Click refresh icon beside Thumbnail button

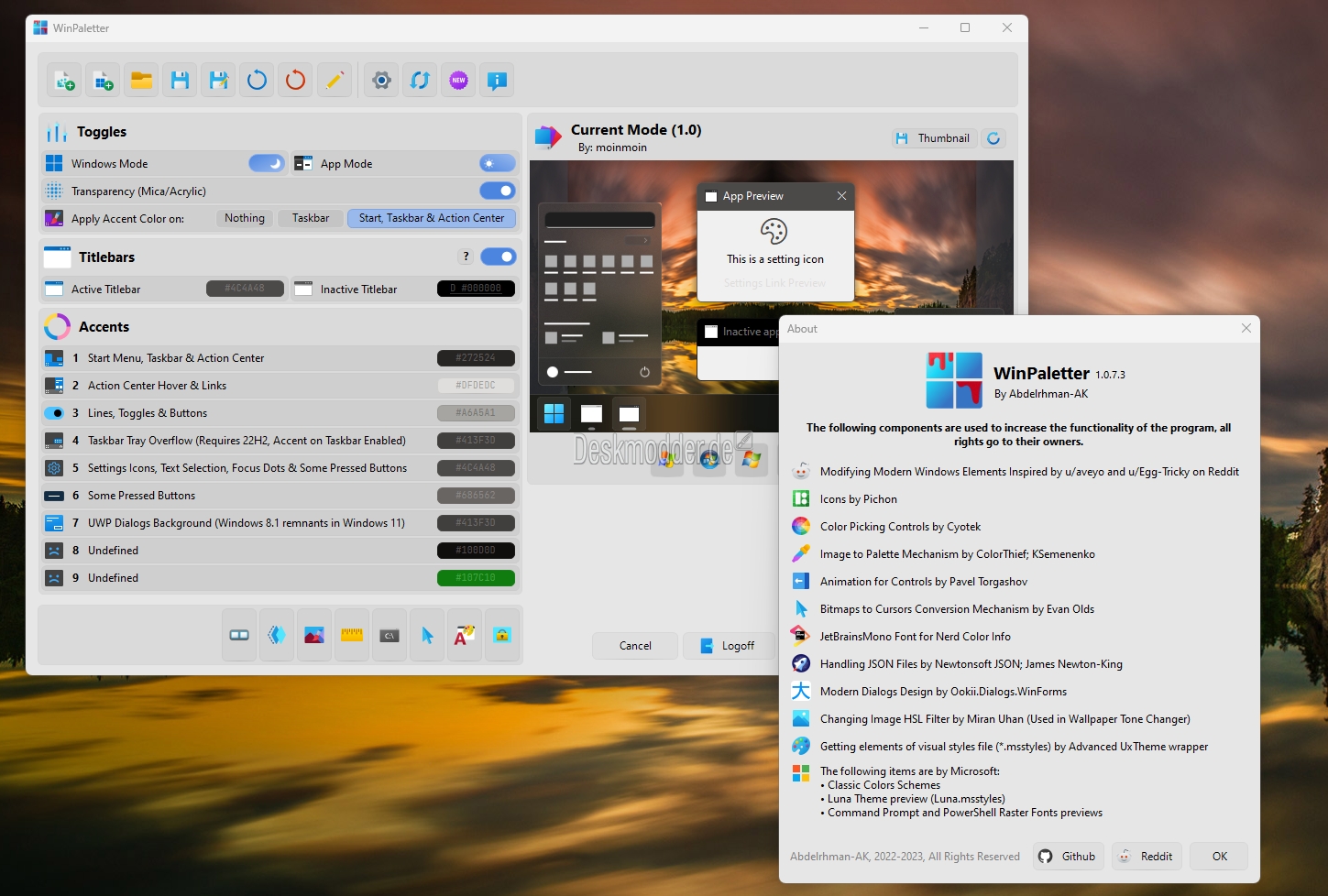pos(993,138)
